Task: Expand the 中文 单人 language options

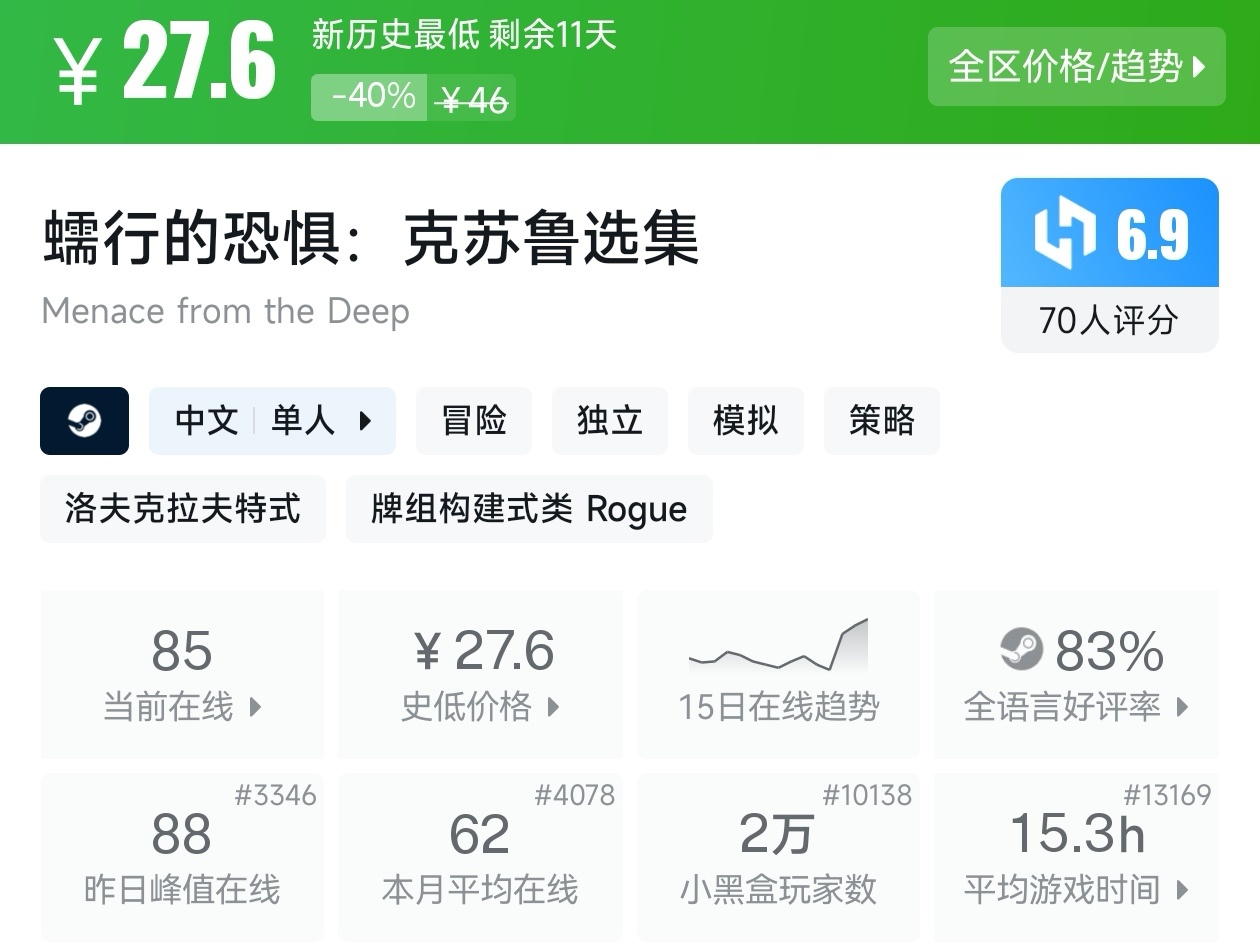Action: pyautogui.click(x=272, y=421)
